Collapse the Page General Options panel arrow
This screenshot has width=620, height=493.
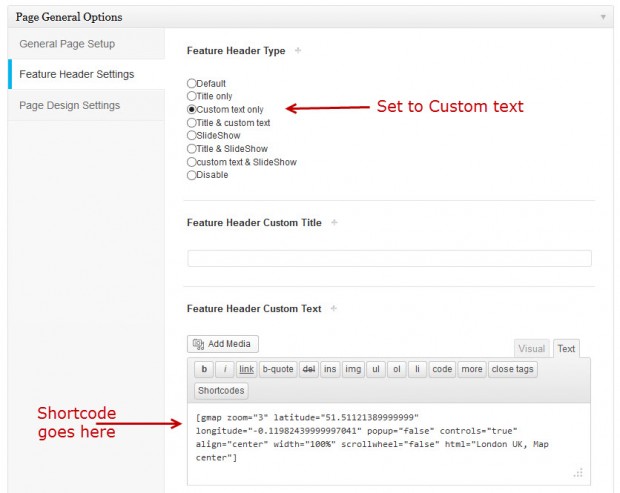tap(603, 17)
